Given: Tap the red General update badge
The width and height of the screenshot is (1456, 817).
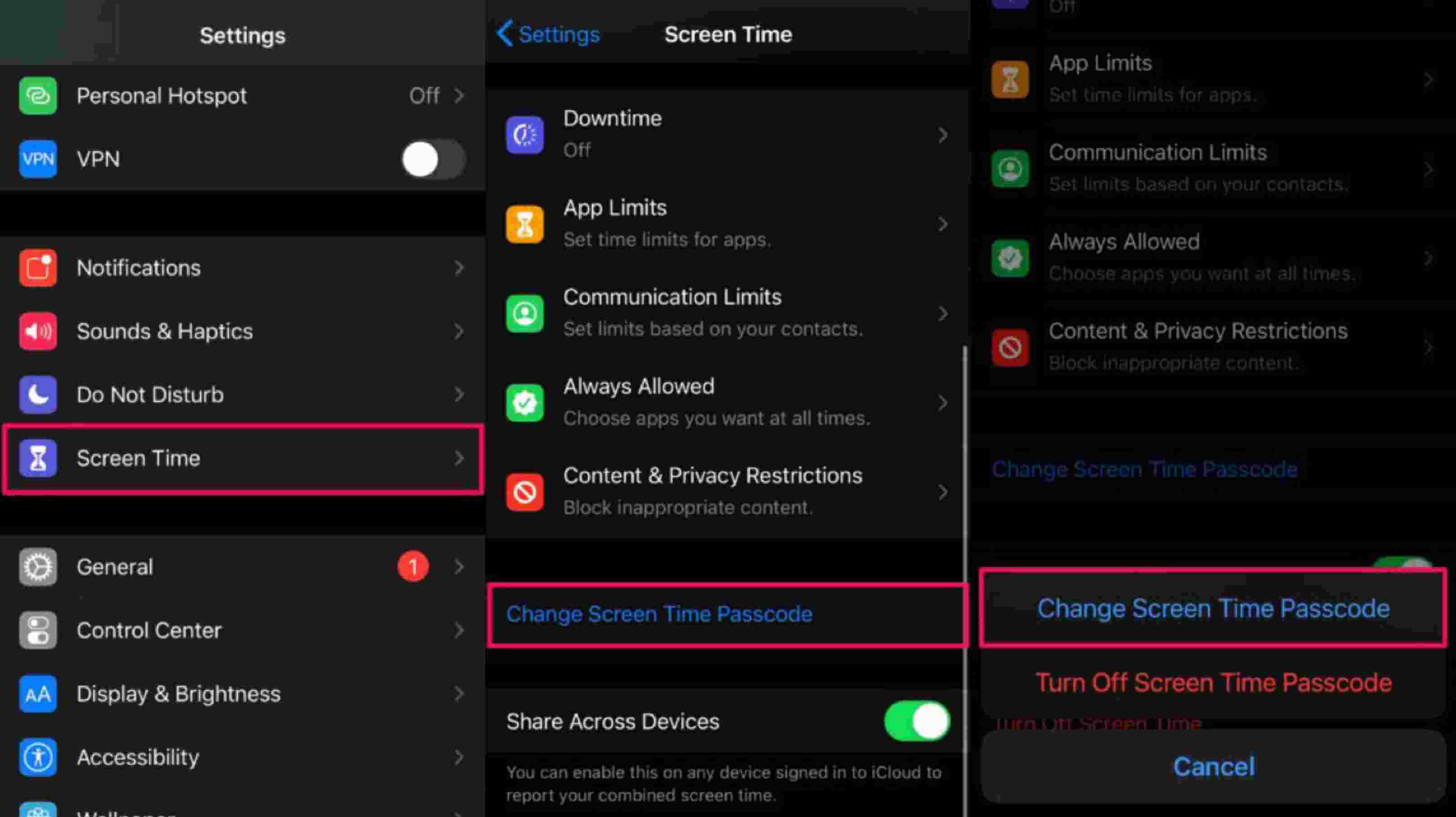Looking at the screenshot, I should [413, 566].
